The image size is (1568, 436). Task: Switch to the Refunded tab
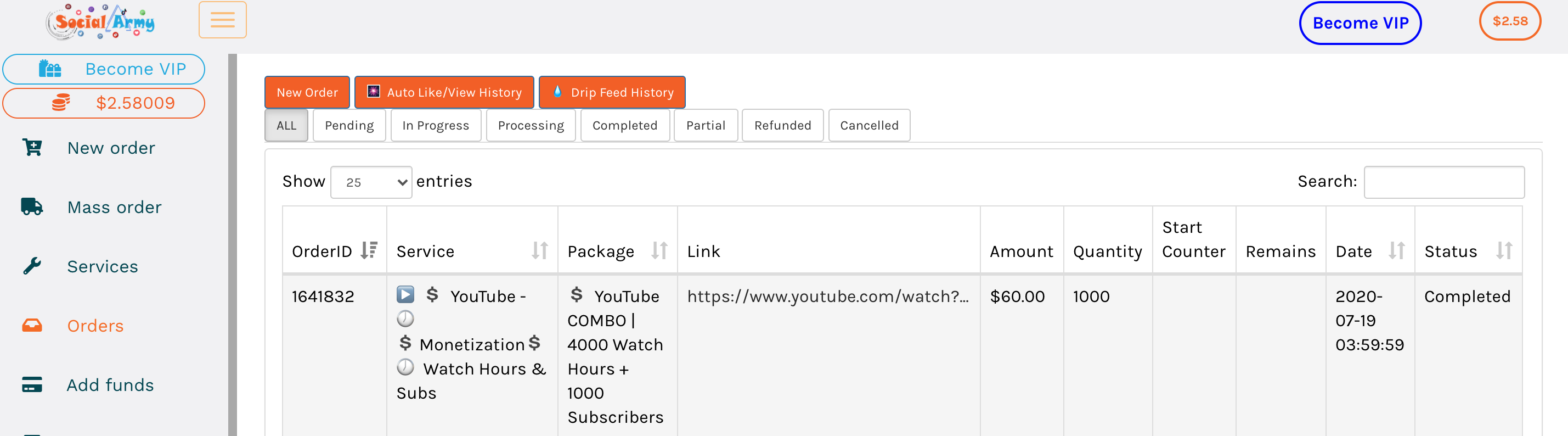(x=783, y=125)
